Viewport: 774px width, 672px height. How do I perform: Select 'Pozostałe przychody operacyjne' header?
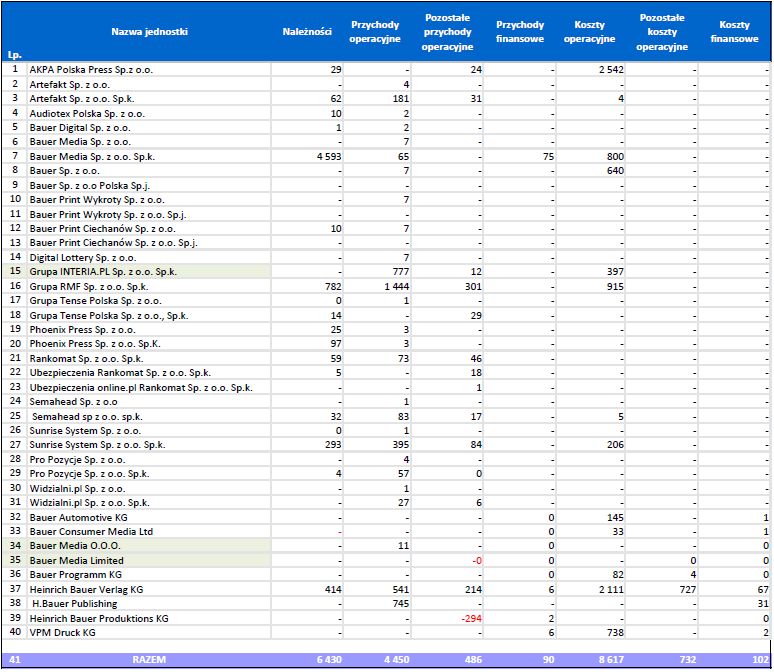point(447,32)
